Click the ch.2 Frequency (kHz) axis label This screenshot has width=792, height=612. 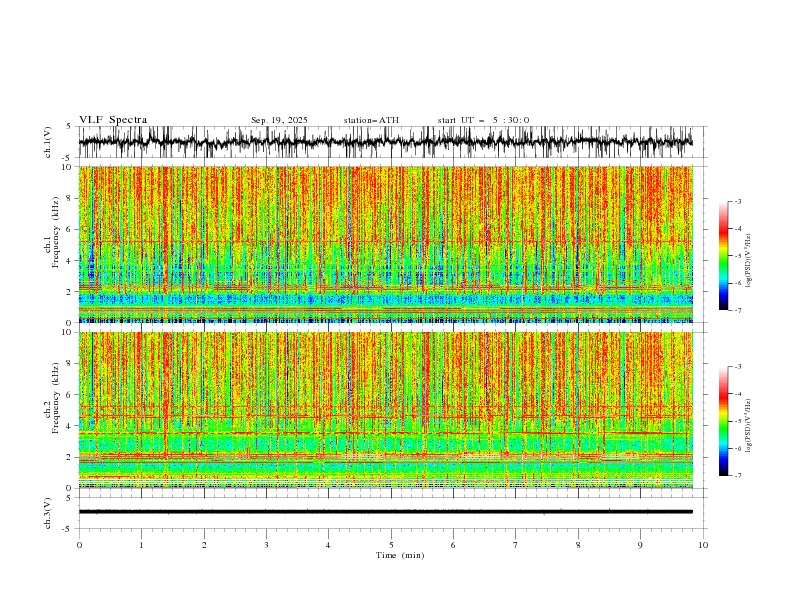tap(51, 398)
